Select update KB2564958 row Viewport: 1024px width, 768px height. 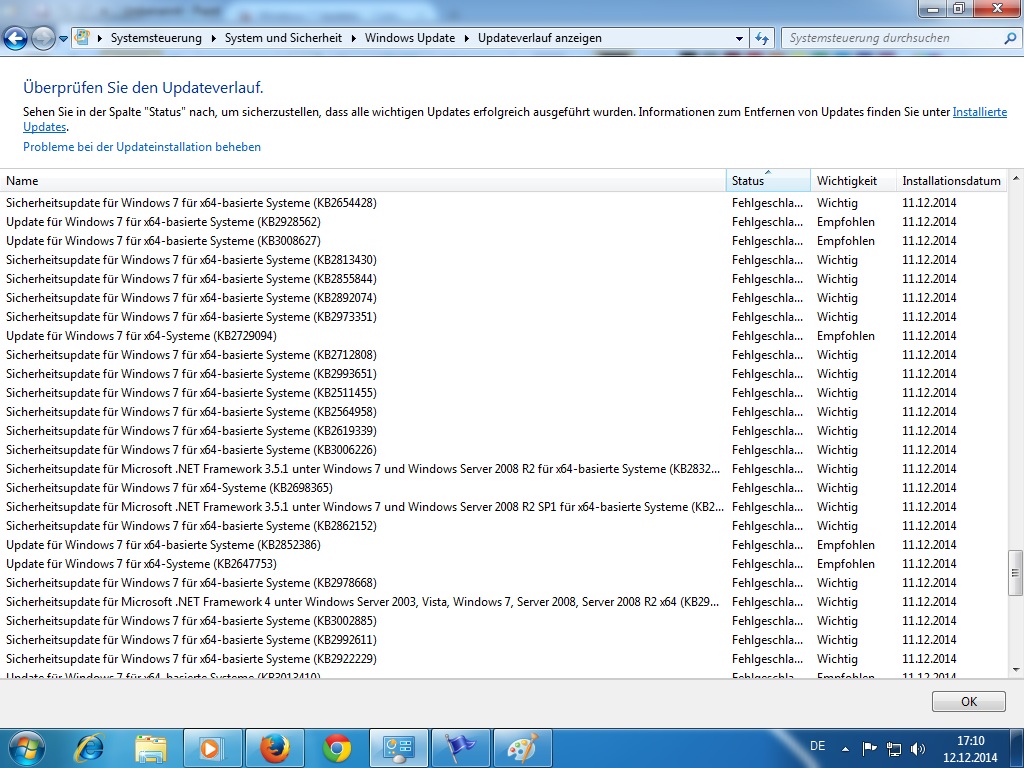coord(504,412)
